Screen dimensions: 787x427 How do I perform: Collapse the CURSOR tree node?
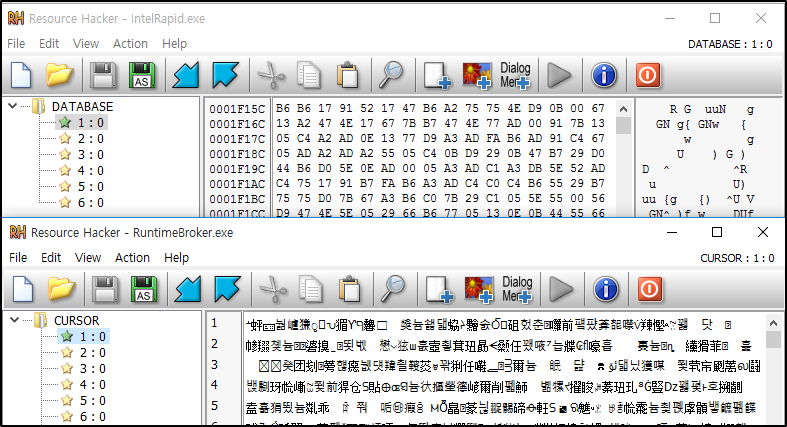coord(15,320)
